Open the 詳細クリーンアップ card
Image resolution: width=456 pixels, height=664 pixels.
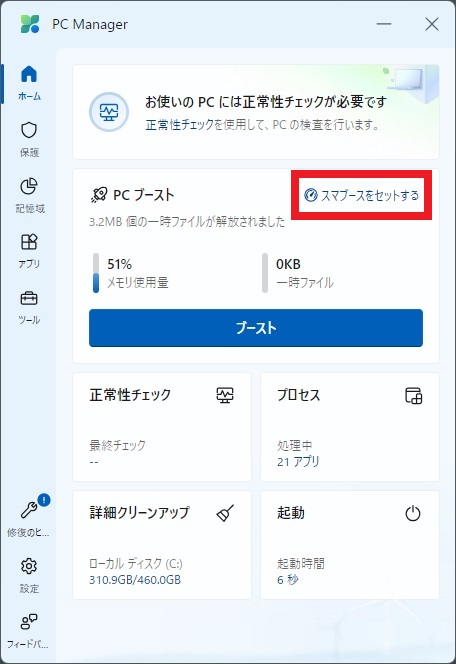[x=162, y=545]
